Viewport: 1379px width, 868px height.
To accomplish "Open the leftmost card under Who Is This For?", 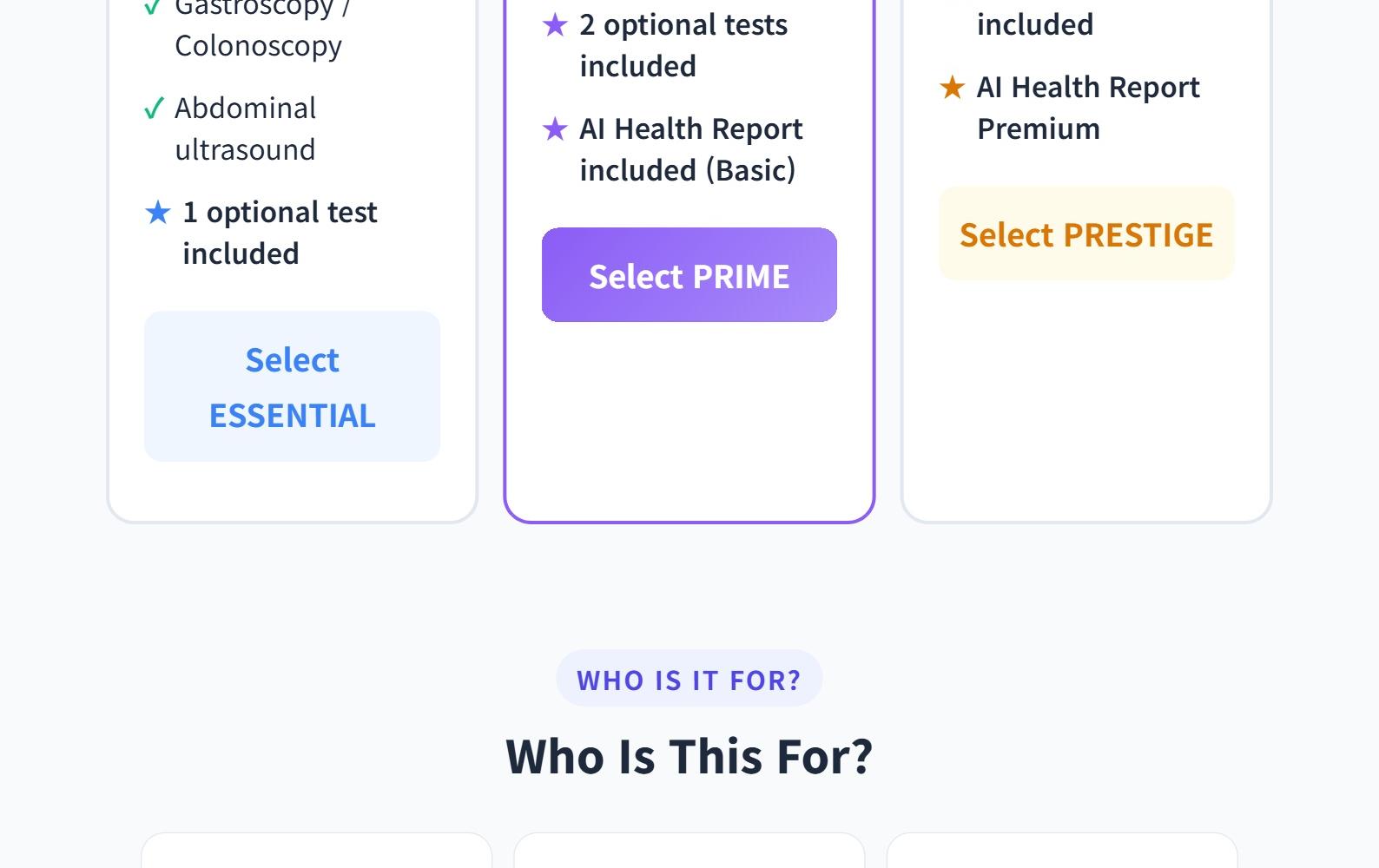I will 316,852.
